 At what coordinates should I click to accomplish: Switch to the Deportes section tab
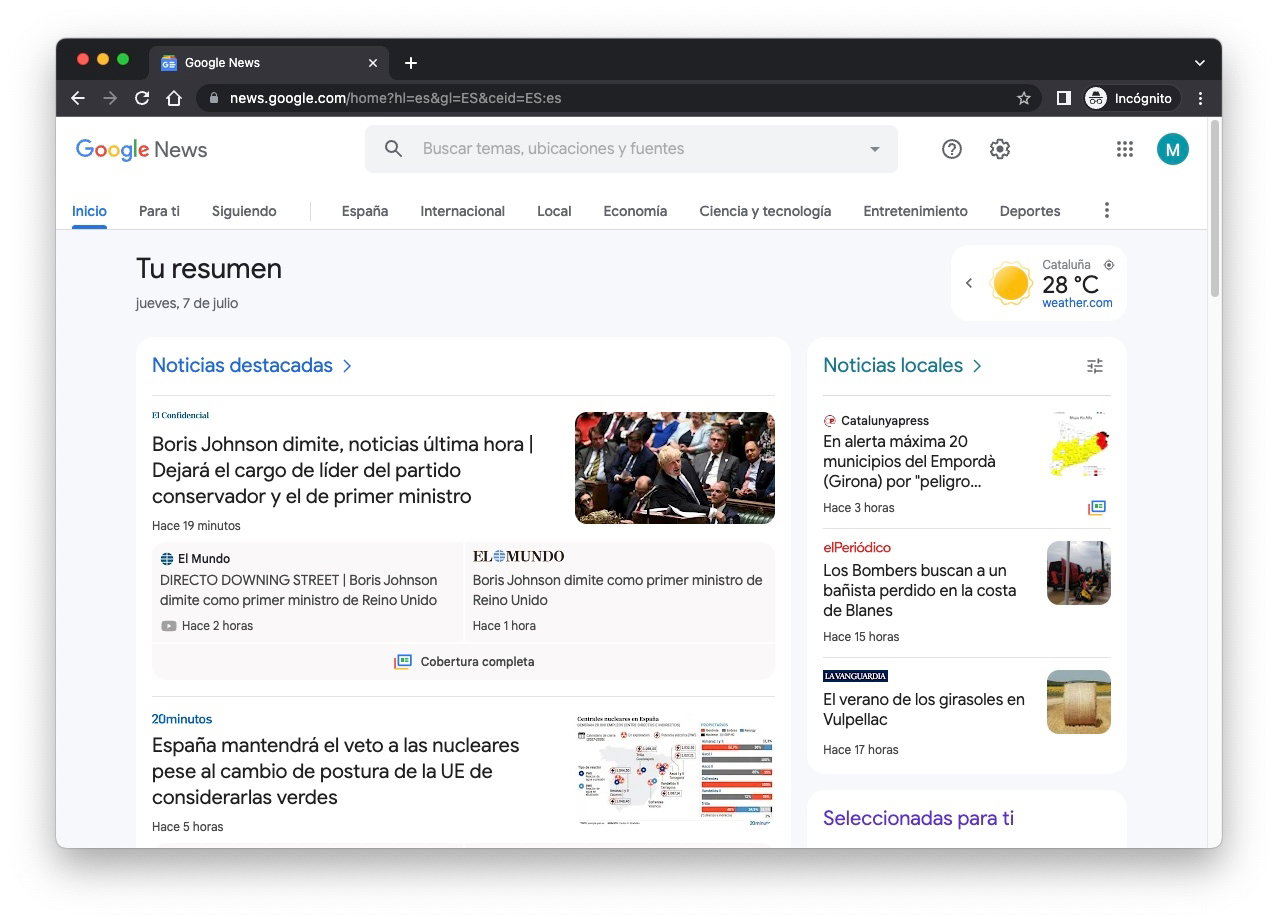[x=1029, y=211]
